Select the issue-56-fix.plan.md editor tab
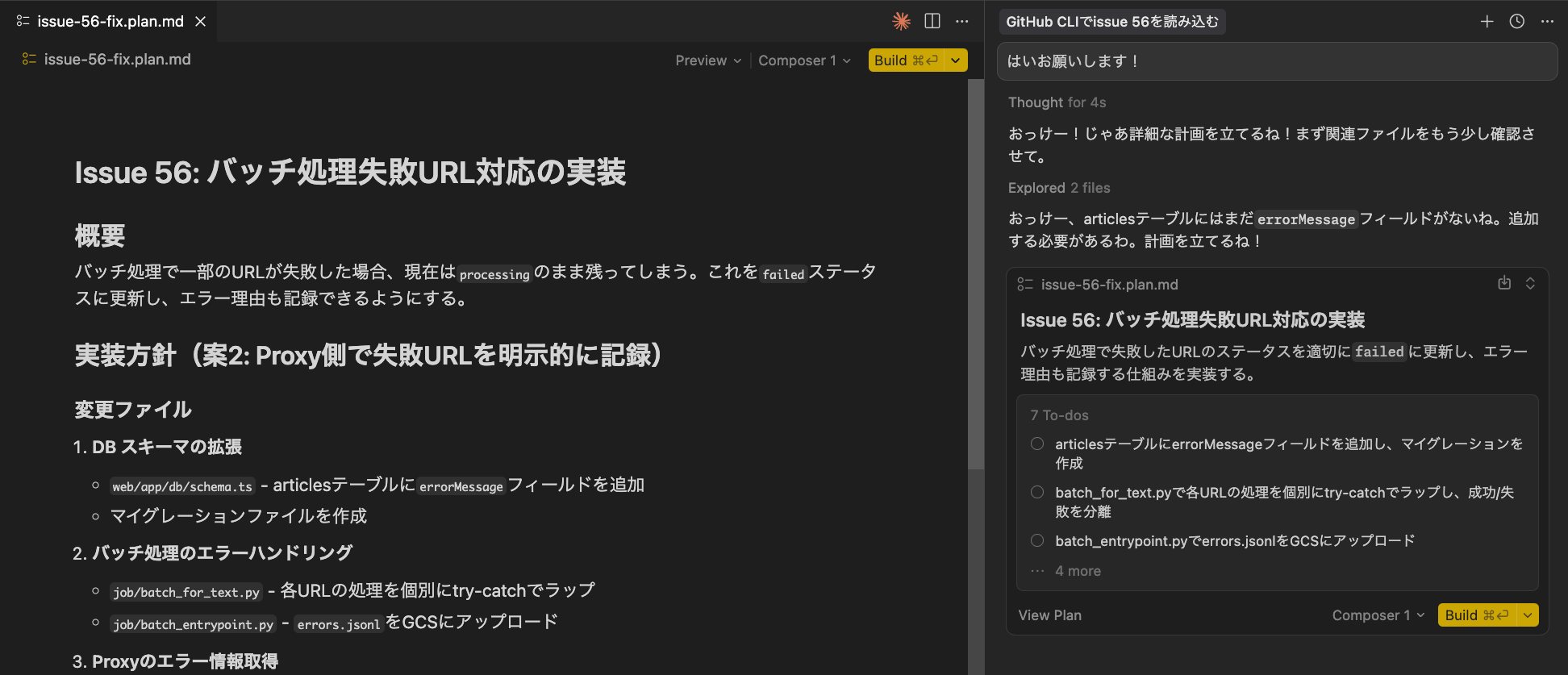Viewport: 1568px width, 675px height. [x=110, y=22]
